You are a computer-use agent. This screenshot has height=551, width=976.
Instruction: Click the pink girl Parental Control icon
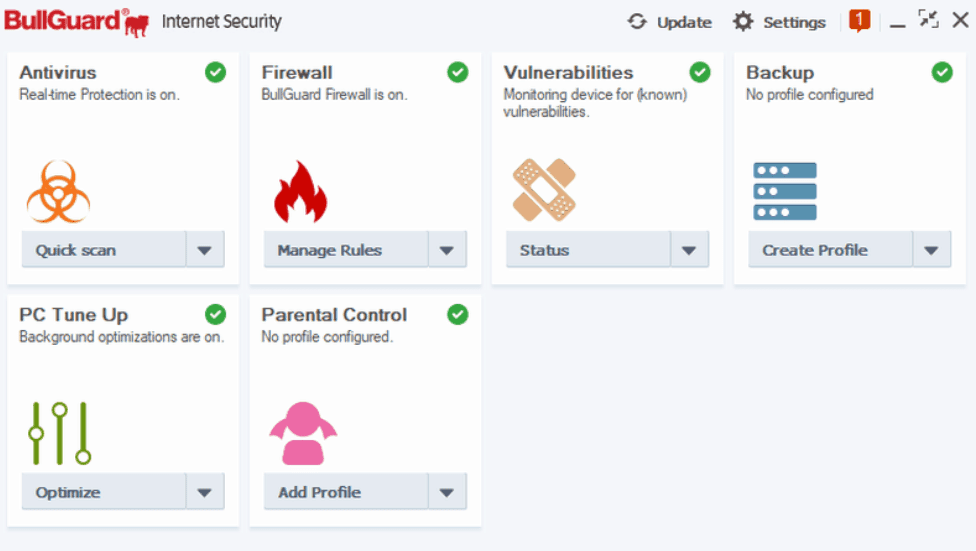303,433
